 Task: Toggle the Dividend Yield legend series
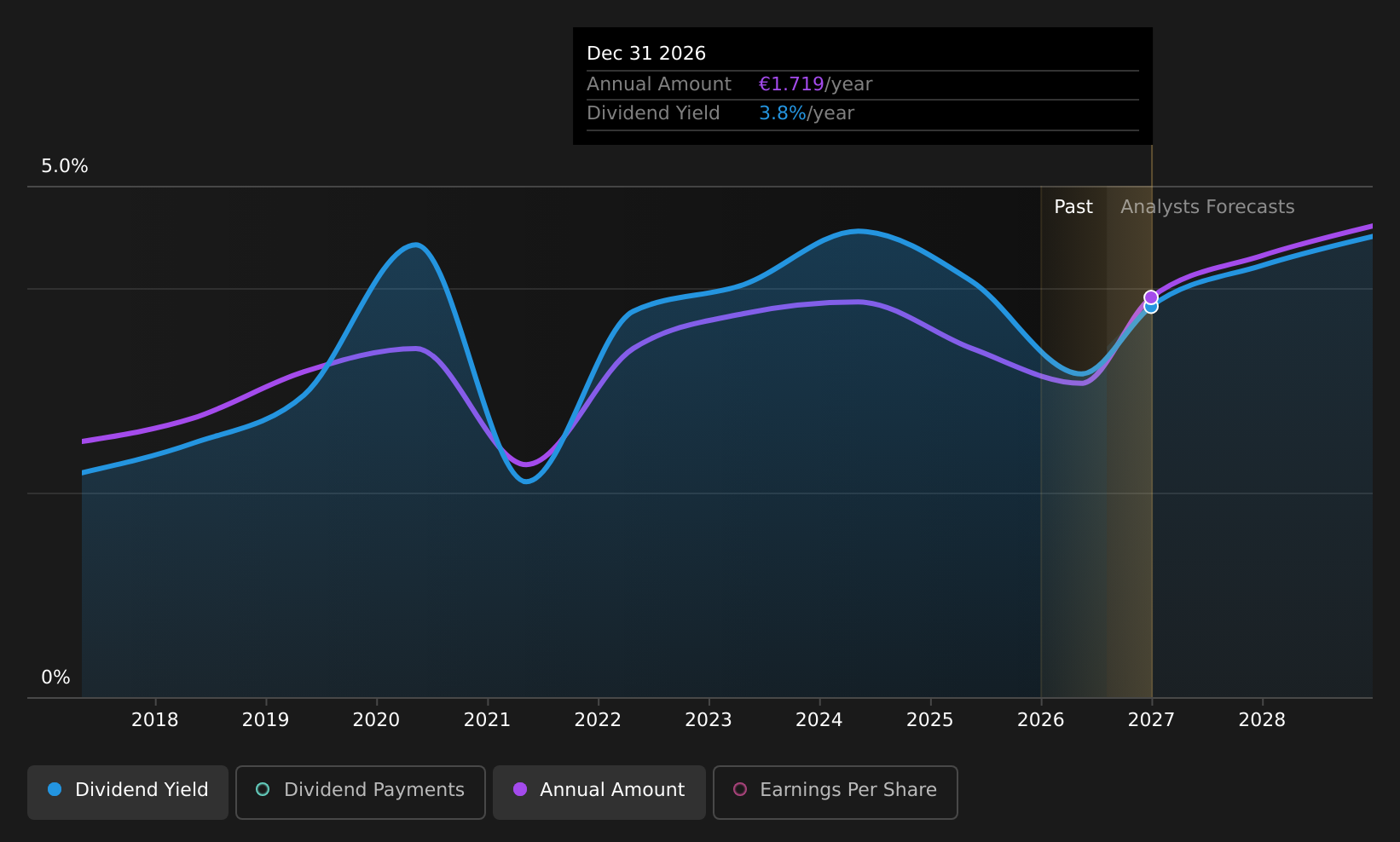(x=128, y=792)
